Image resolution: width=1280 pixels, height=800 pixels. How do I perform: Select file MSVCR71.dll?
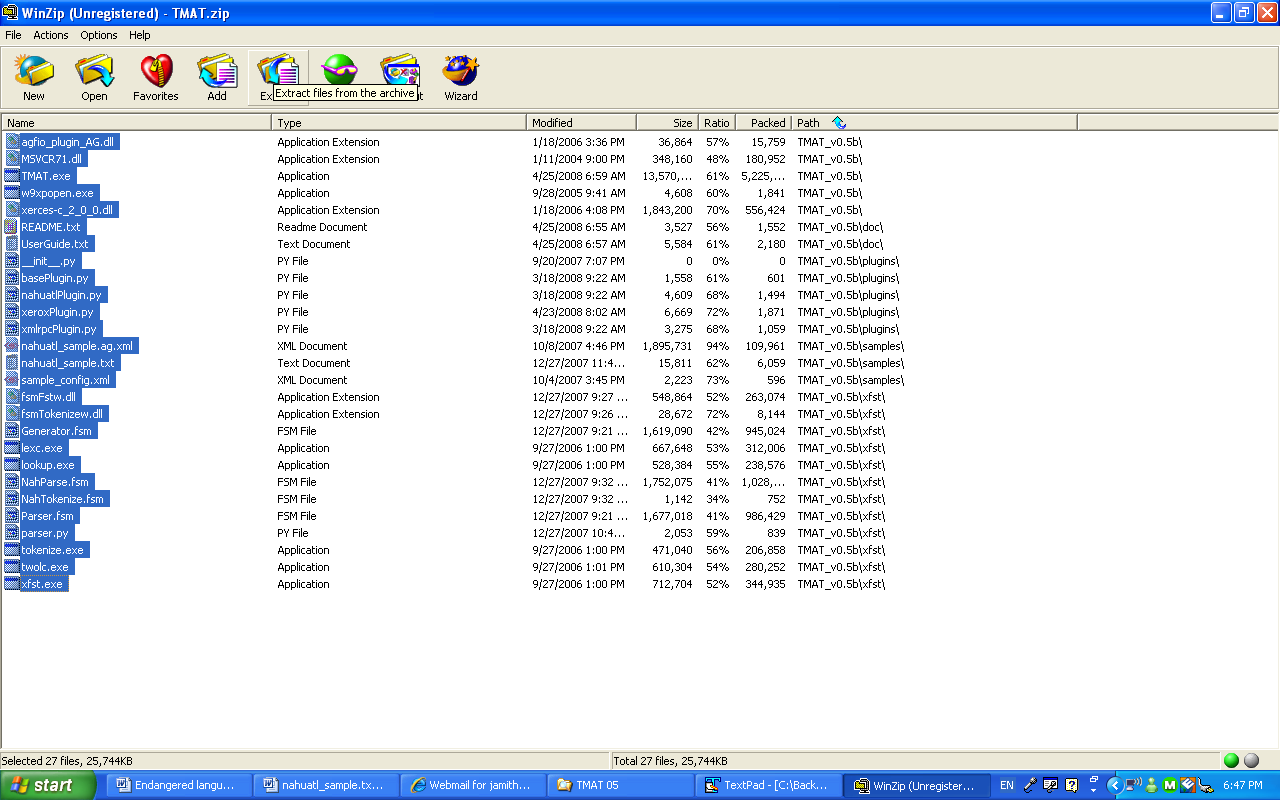click(52, 159)
